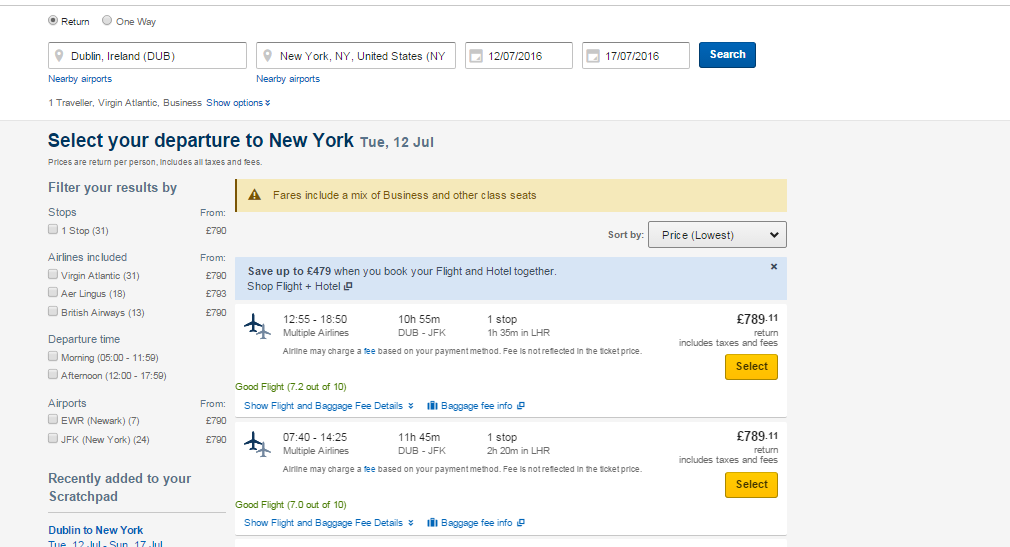Click the warning icon in the fares notice

coord(255,195)
